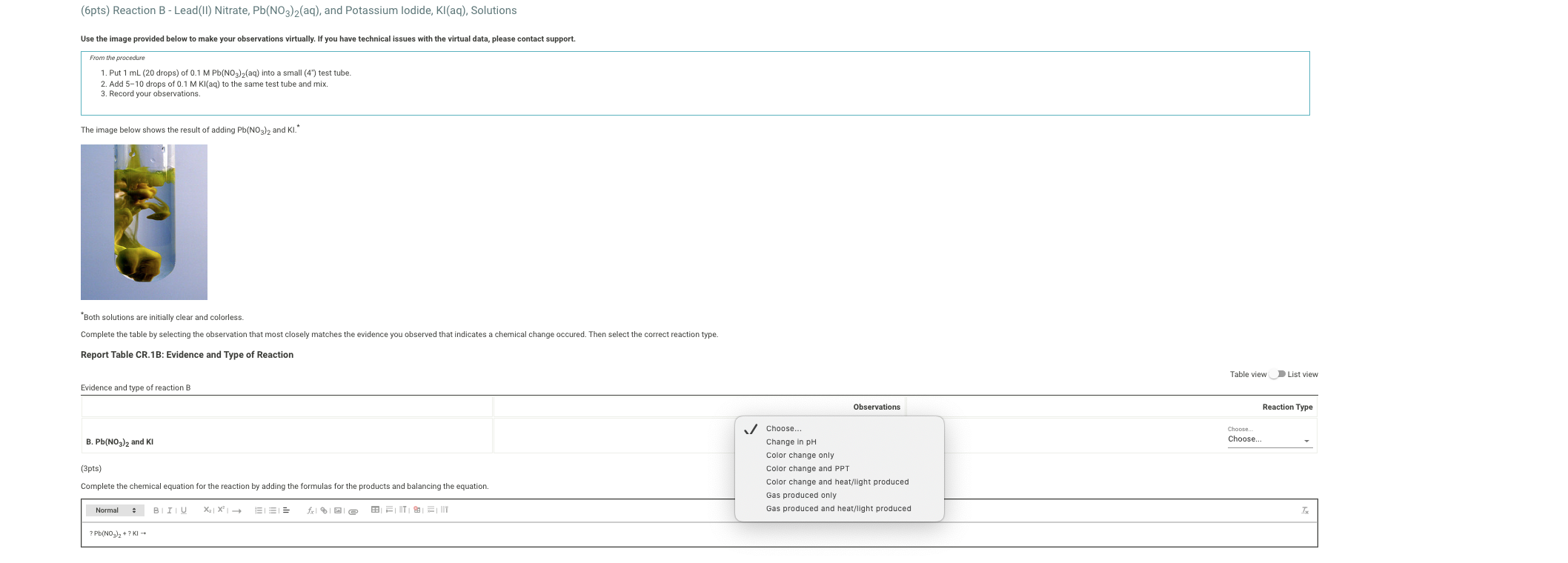Click the test tube reaction image

coord(144,222)
